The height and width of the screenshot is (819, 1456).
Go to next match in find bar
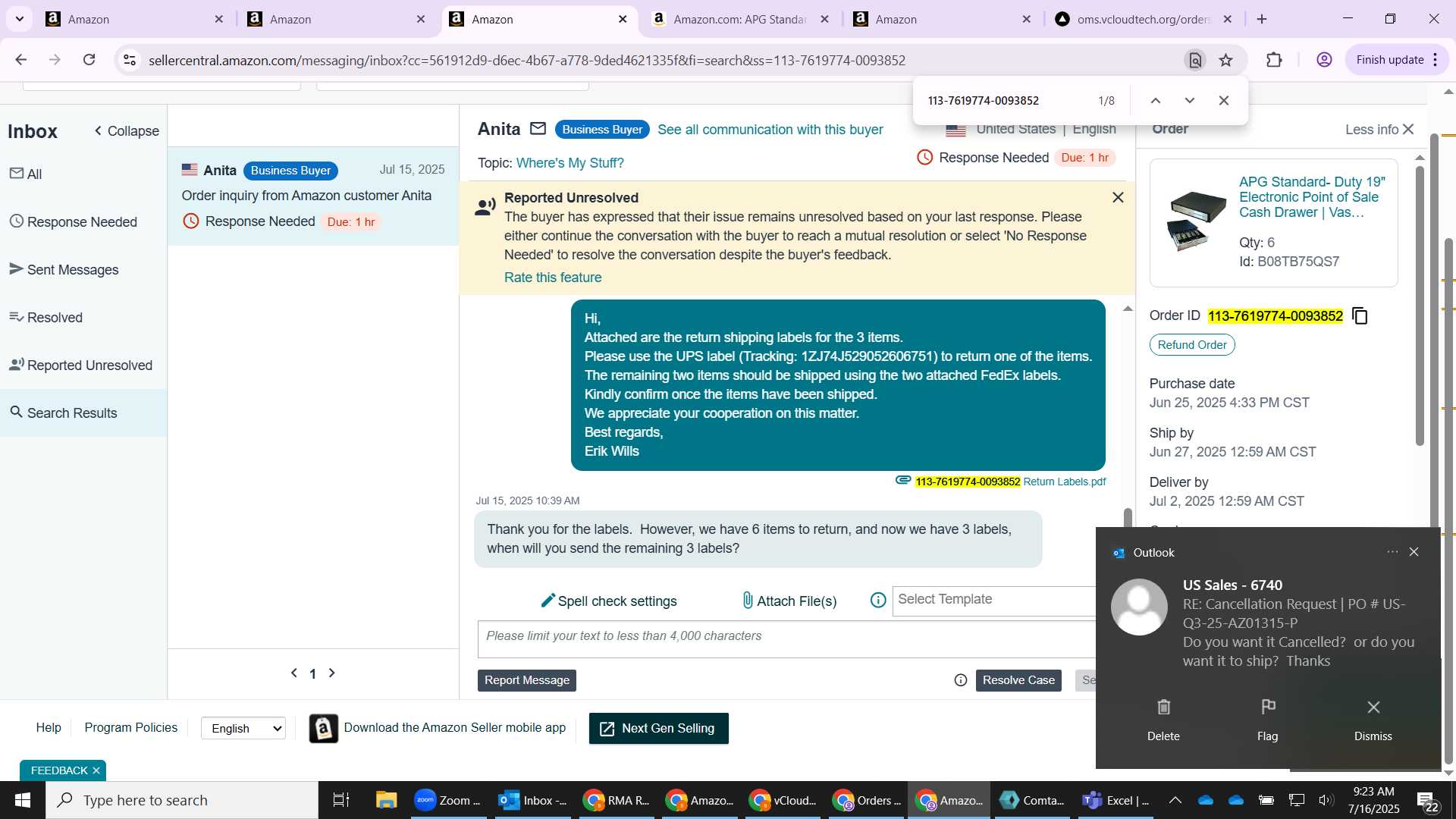(1189, 101)
